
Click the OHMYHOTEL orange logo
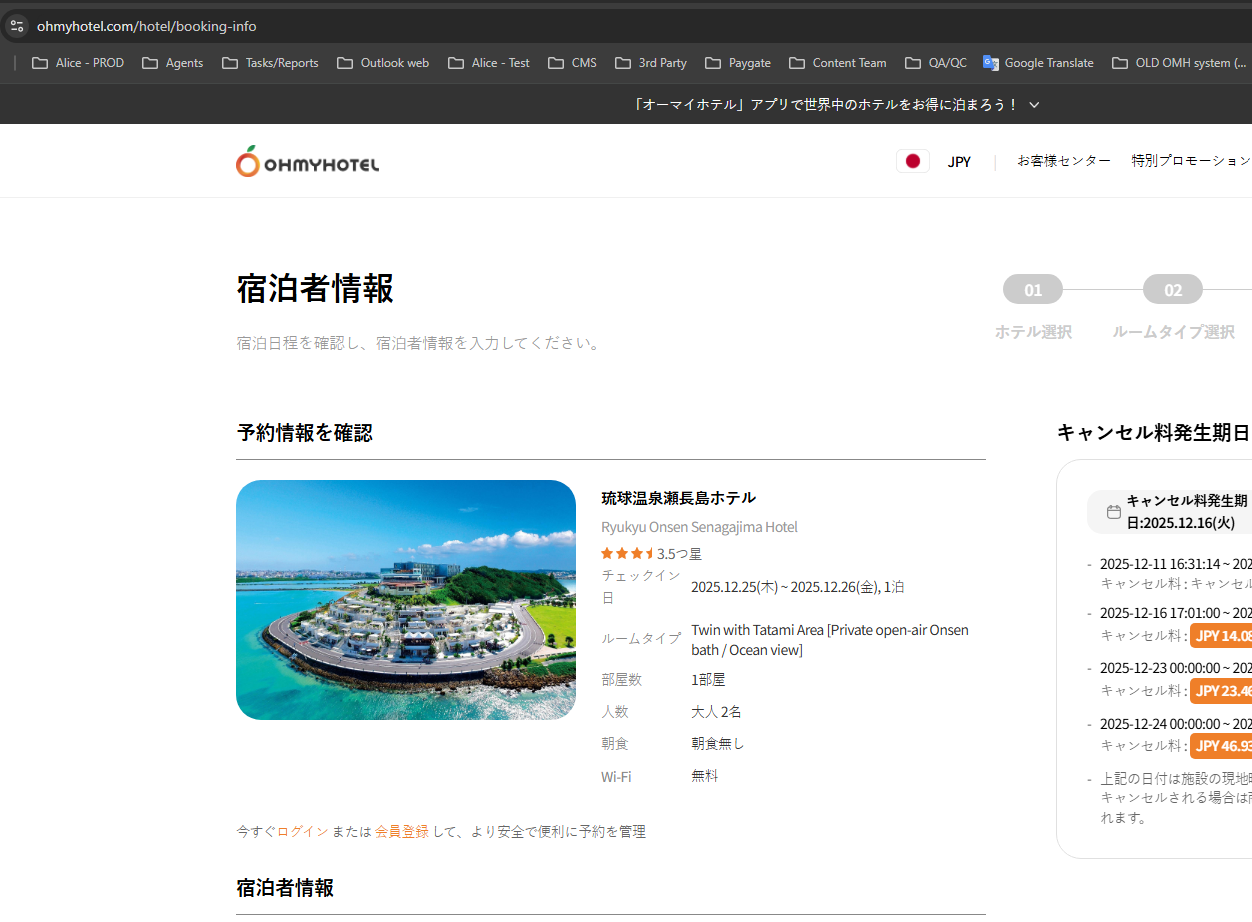[x=307, y=162]
